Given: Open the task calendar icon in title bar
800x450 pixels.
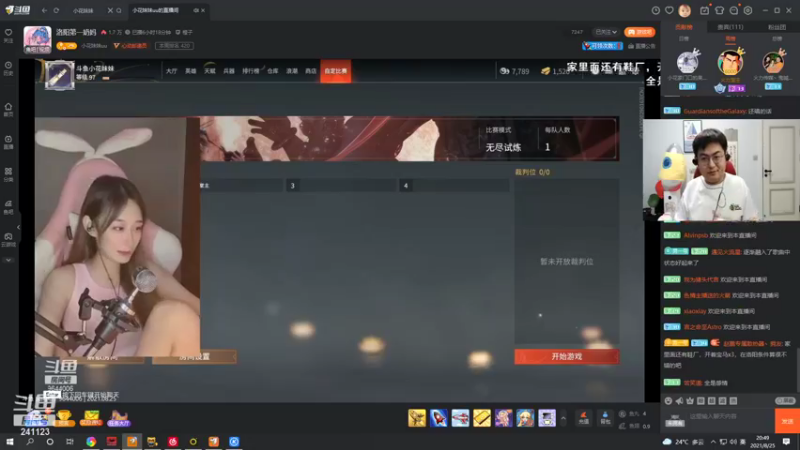Looking at the screenshot, I should click(x=705, y=10).
